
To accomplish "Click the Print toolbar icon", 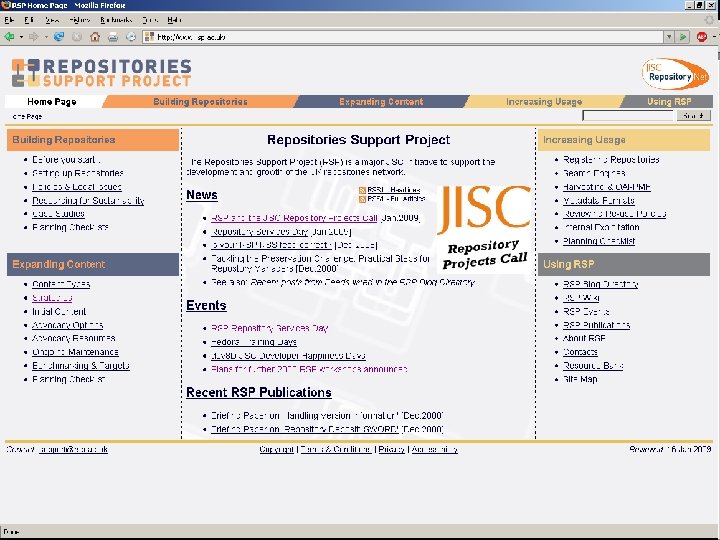I will 113,37.
